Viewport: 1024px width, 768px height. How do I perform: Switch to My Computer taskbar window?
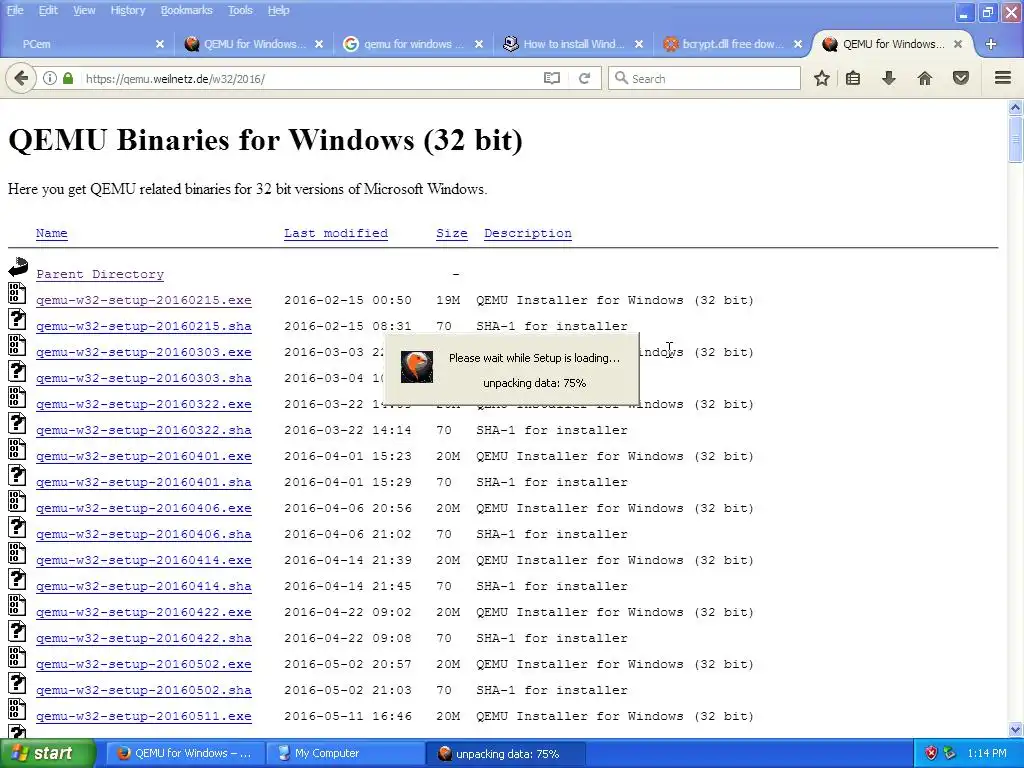click(345, 753)
